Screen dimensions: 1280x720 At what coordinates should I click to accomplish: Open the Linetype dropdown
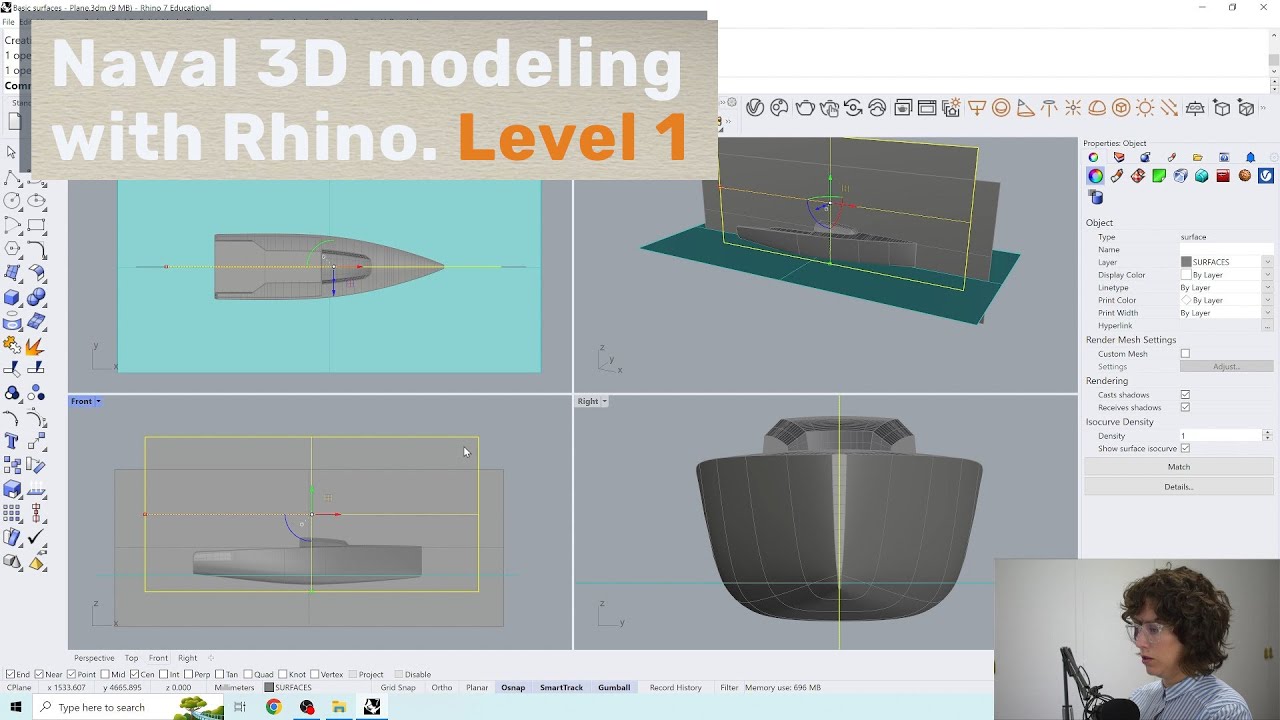click(x=1267, y=288)
